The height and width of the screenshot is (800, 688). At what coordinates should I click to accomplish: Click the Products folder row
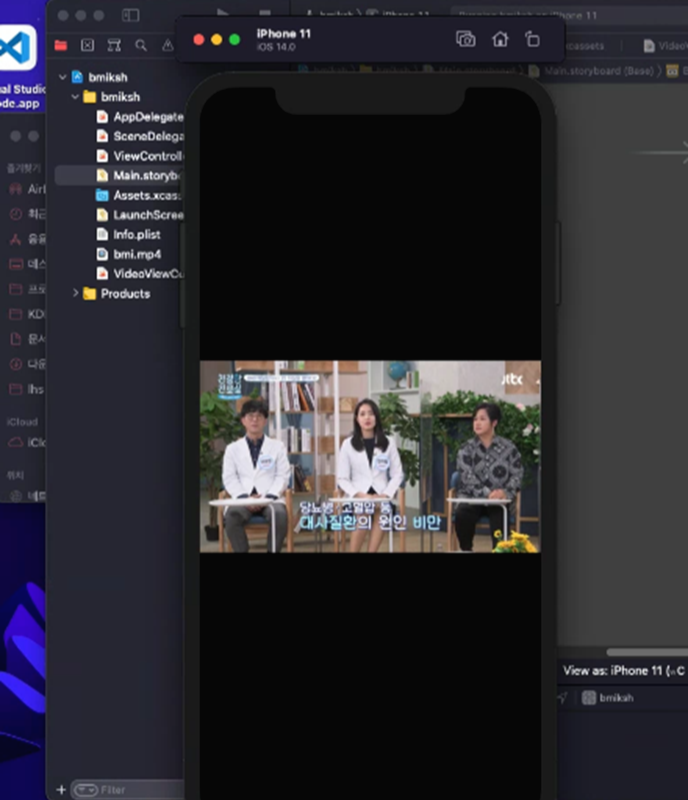click(116, 293)
